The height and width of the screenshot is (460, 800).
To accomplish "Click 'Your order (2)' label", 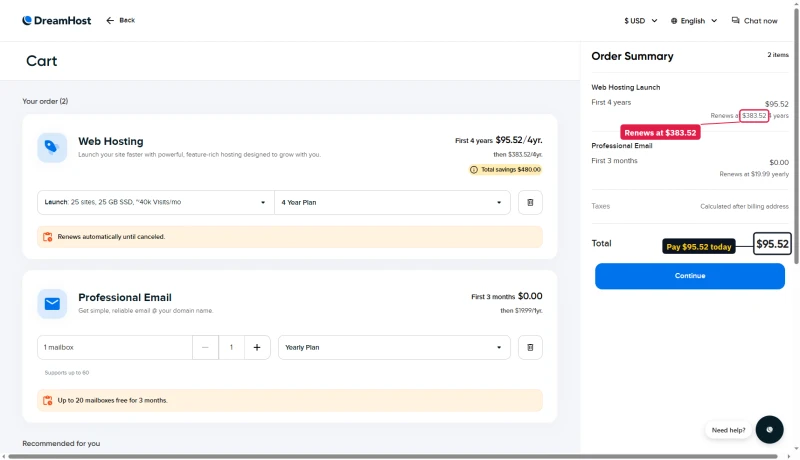I will pos(45,101).
